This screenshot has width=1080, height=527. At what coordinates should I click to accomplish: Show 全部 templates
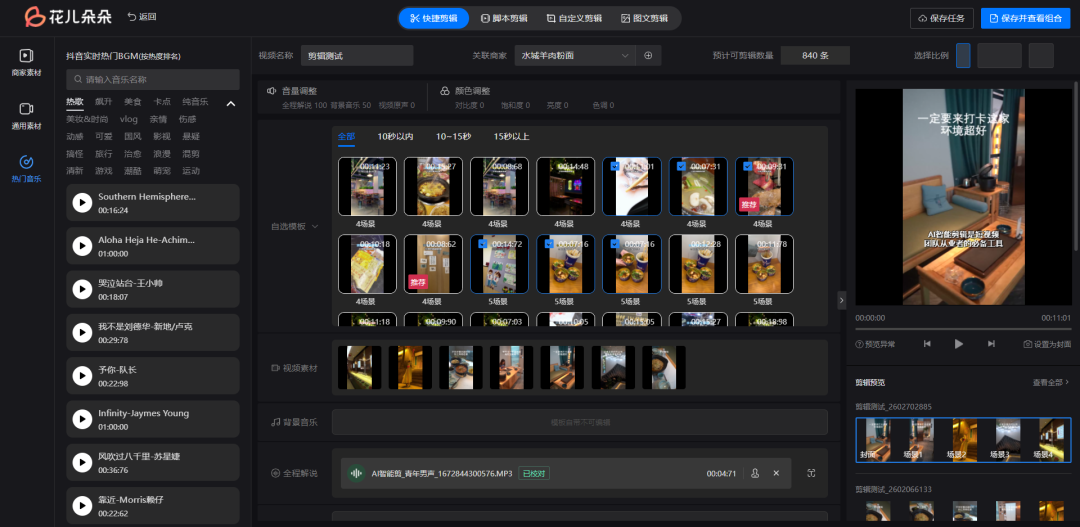(346, 136)
